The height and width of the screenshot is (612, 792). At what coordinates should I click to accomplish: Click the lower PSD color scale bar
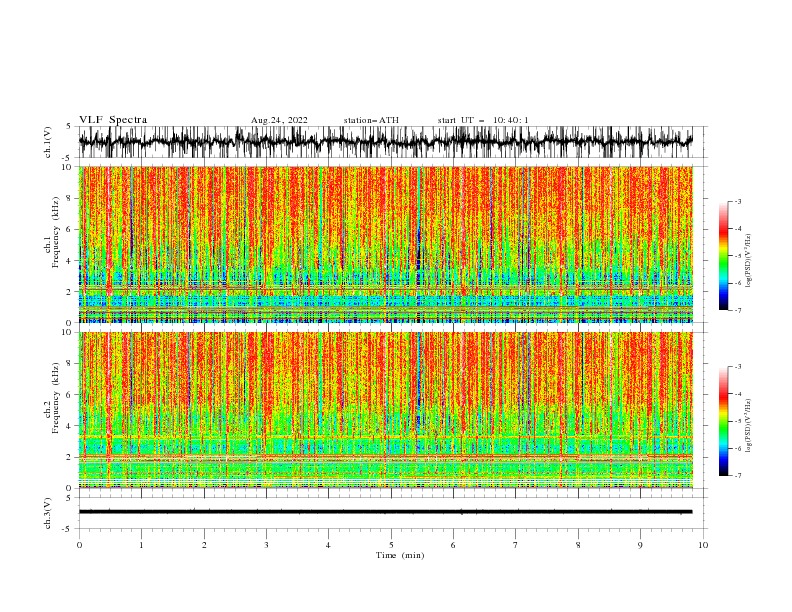(x=723, y=421)
